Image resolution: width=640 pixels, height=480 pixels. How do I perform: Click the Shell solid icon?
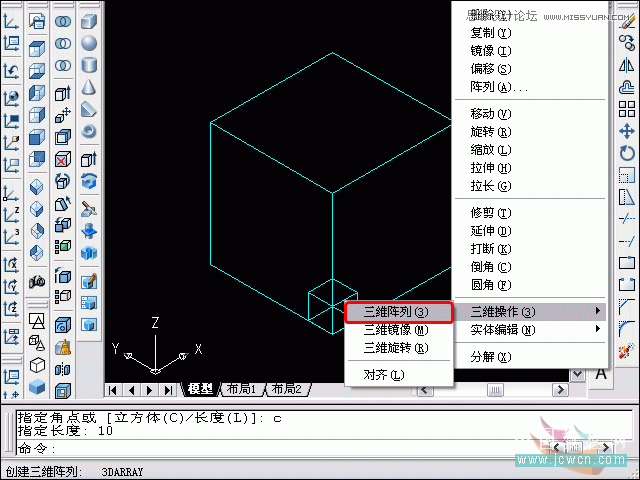[62, 391]
